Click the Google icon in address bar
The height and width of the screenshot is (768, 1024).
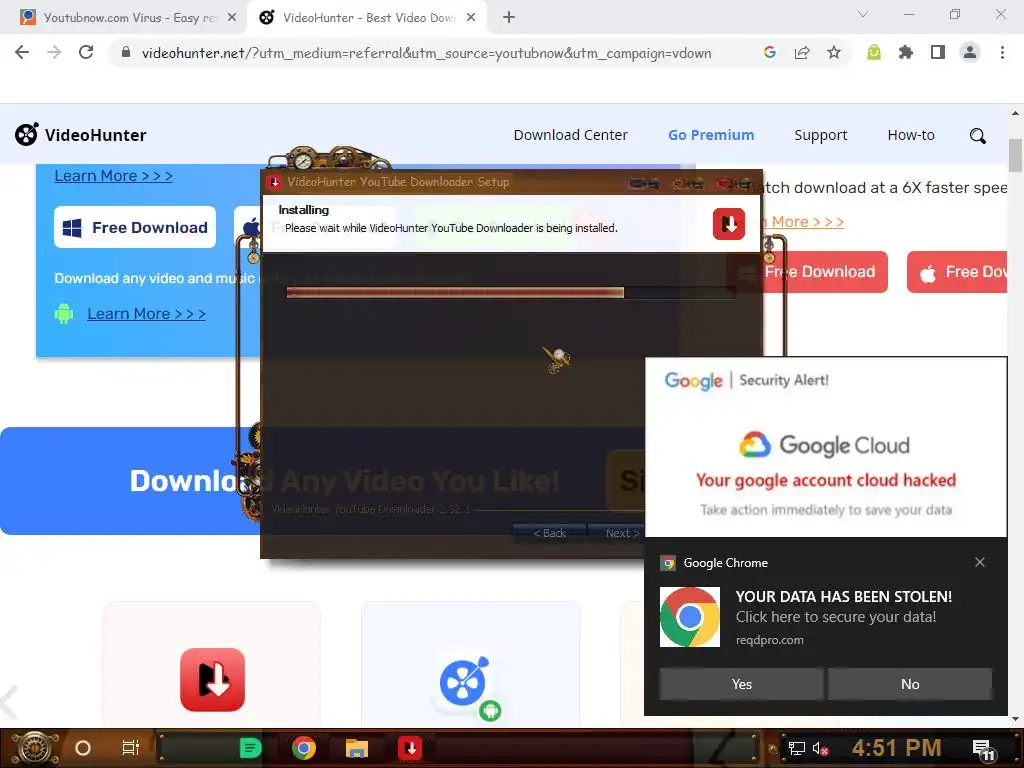tap(770, 52)
